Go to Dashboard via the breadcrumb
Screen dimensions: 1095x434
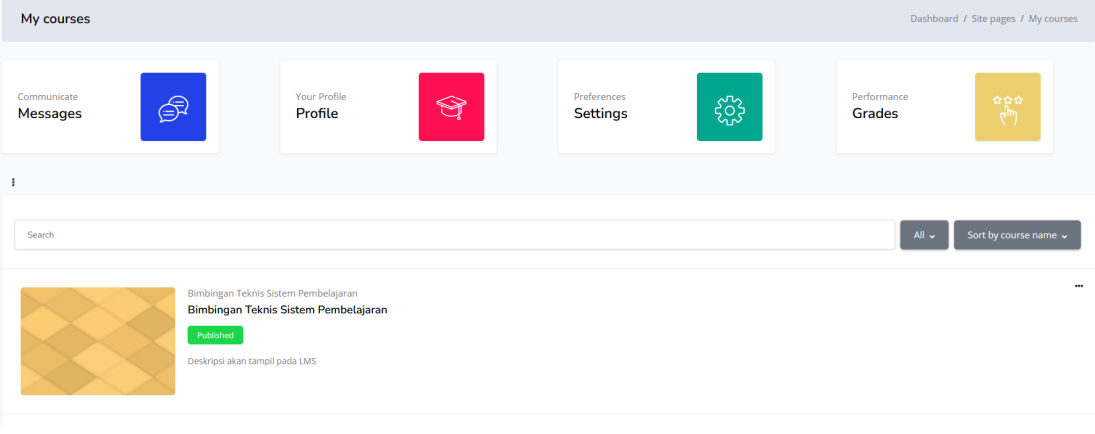pos(933,19)
